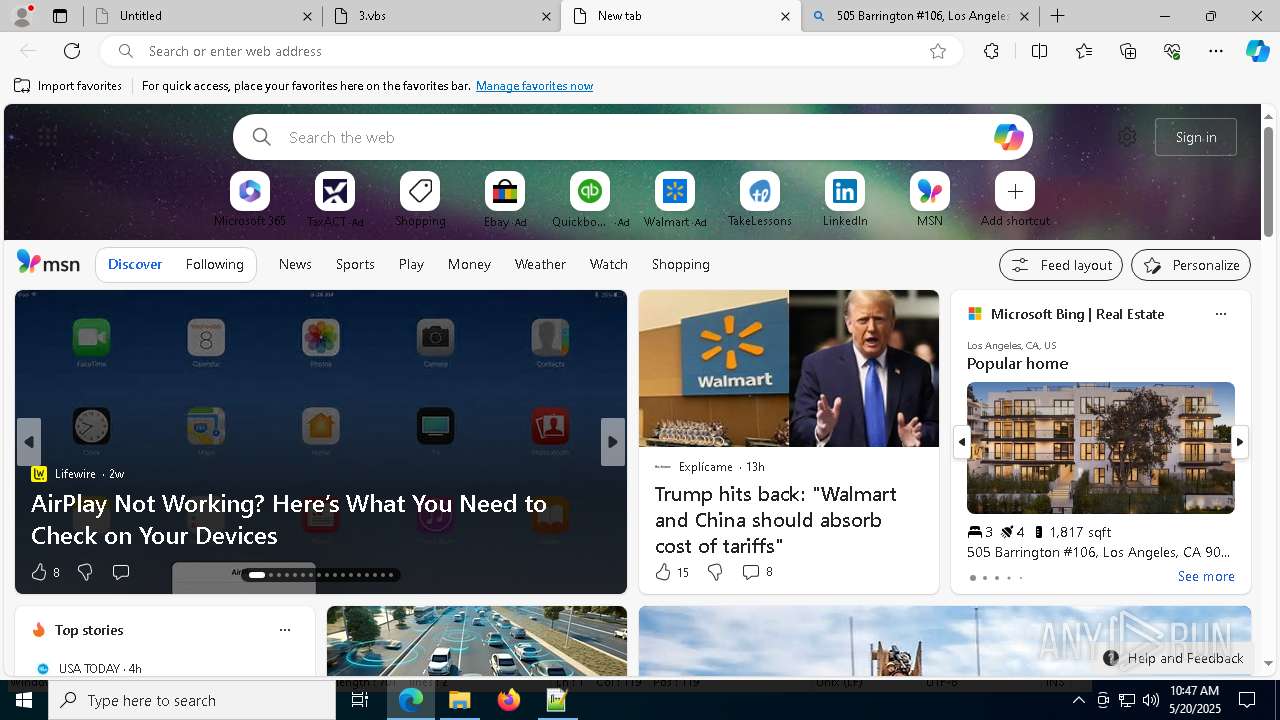
Task: Show next featured story slide
Action: tap(613, 442)
